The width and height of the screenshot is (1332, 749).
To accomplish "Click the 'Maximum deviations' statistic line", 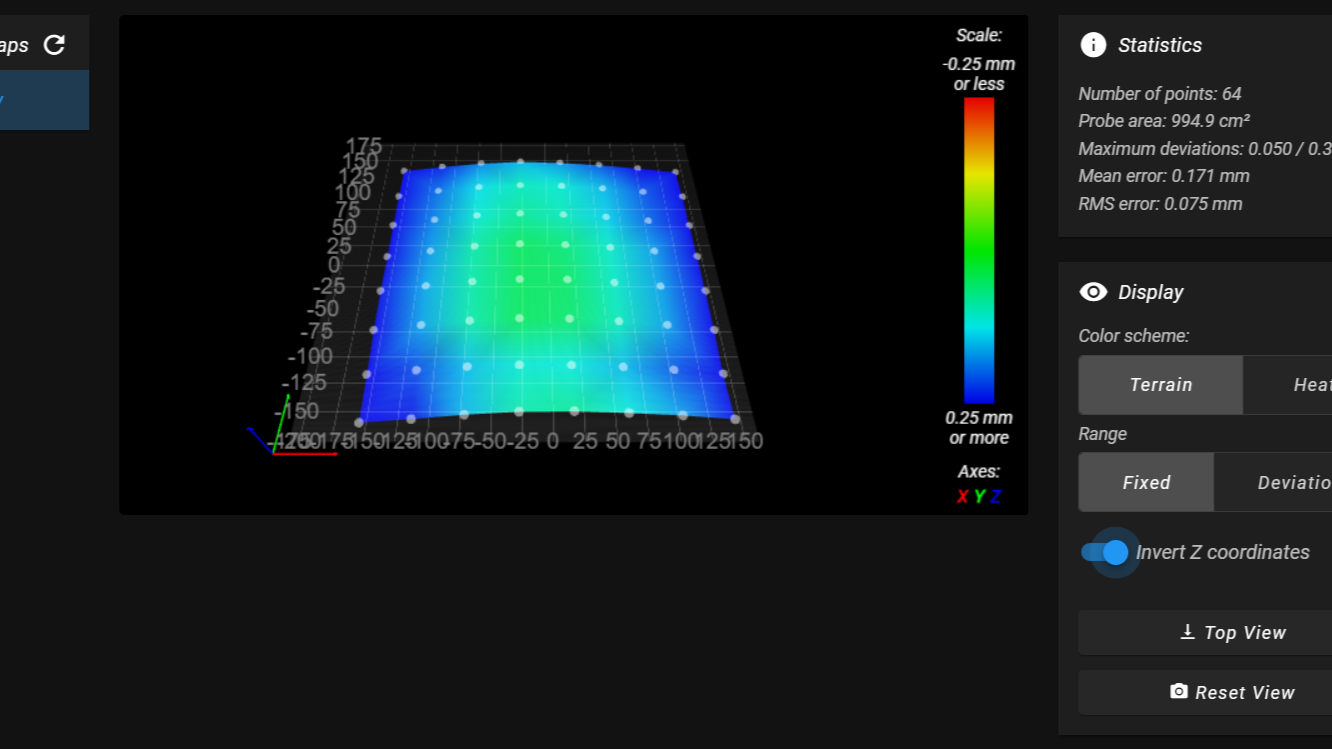I will point(1205,149).
